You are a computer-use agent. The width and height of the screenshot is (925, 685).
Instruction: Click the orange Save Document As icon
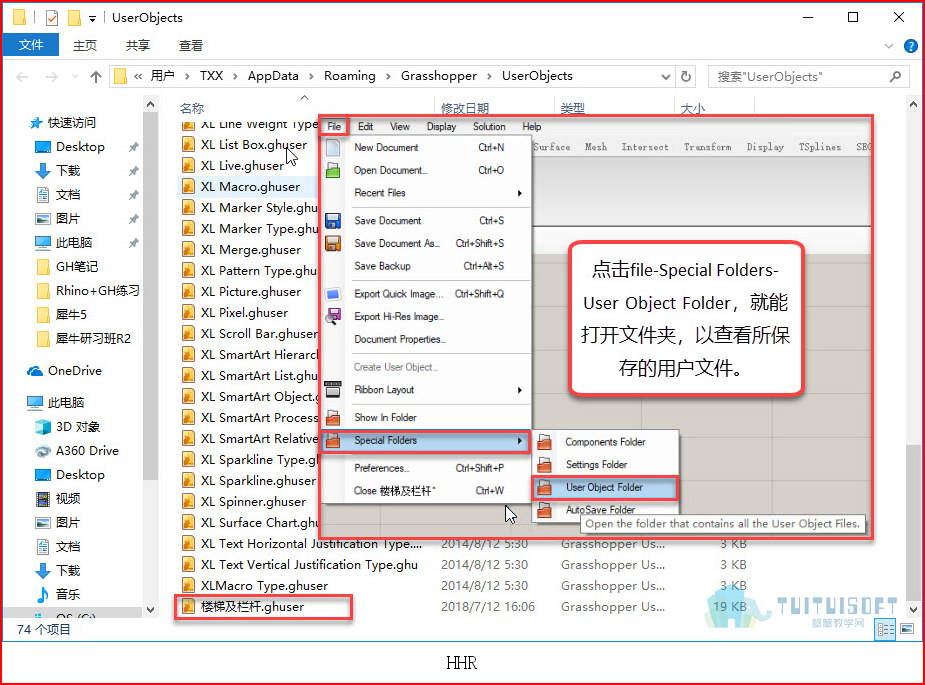(x=333, y=243)
